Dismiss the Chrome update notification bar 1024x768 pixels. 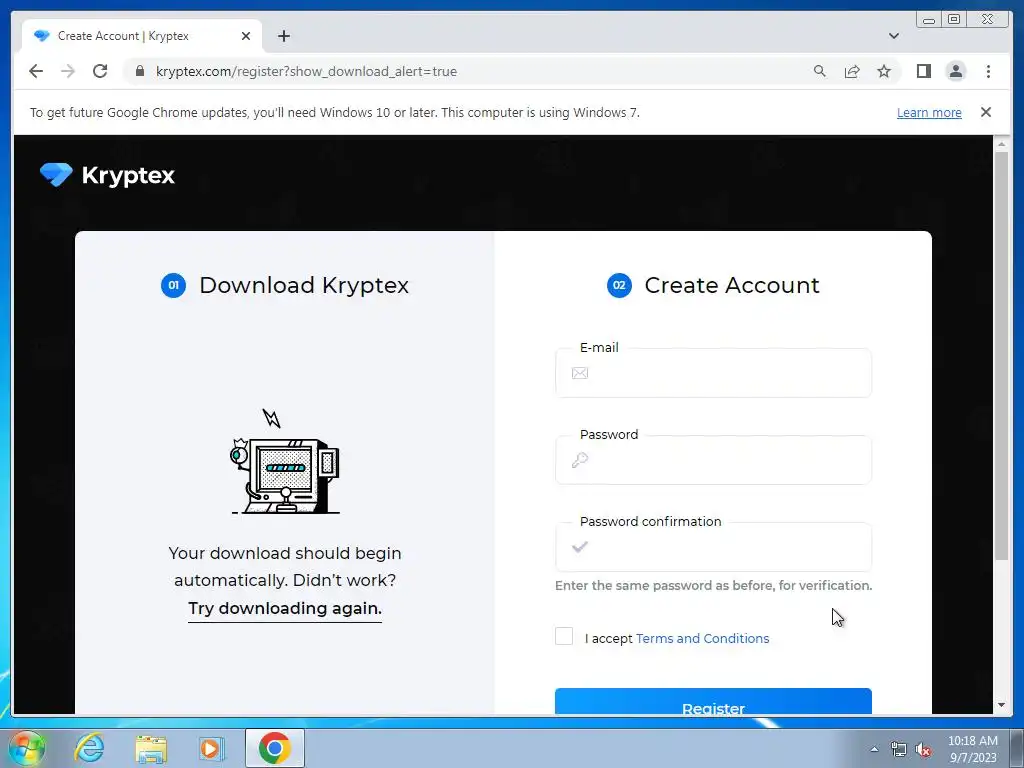point(986,112)
